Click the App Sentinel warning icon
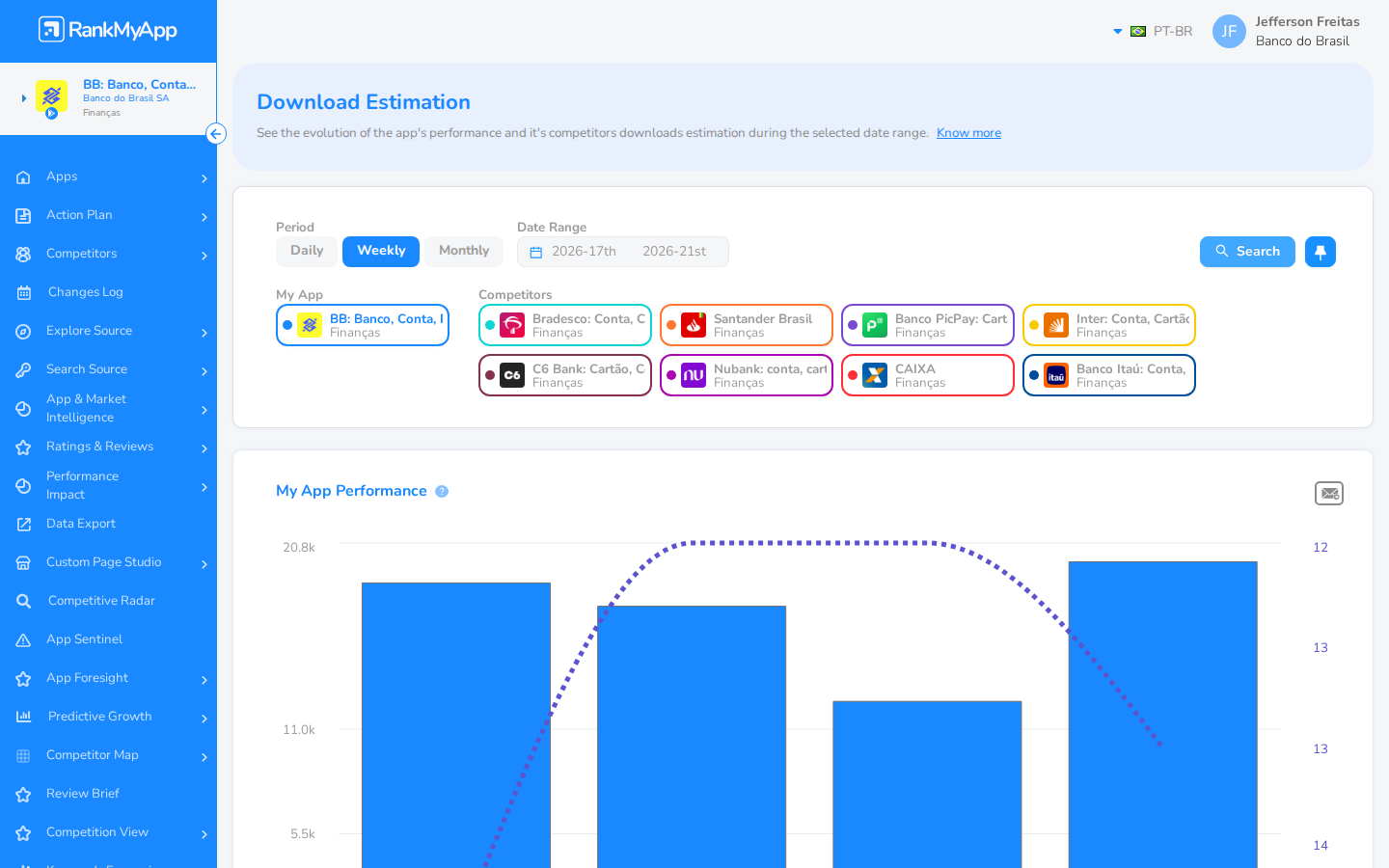The height and width of the screenshot is (868, 1389). tap(24, 639)
